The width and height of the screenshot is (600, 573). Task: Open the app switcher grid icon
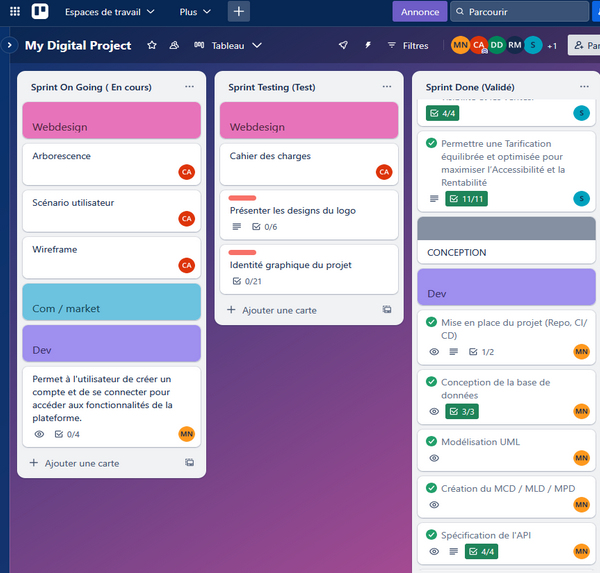(15, 11)
